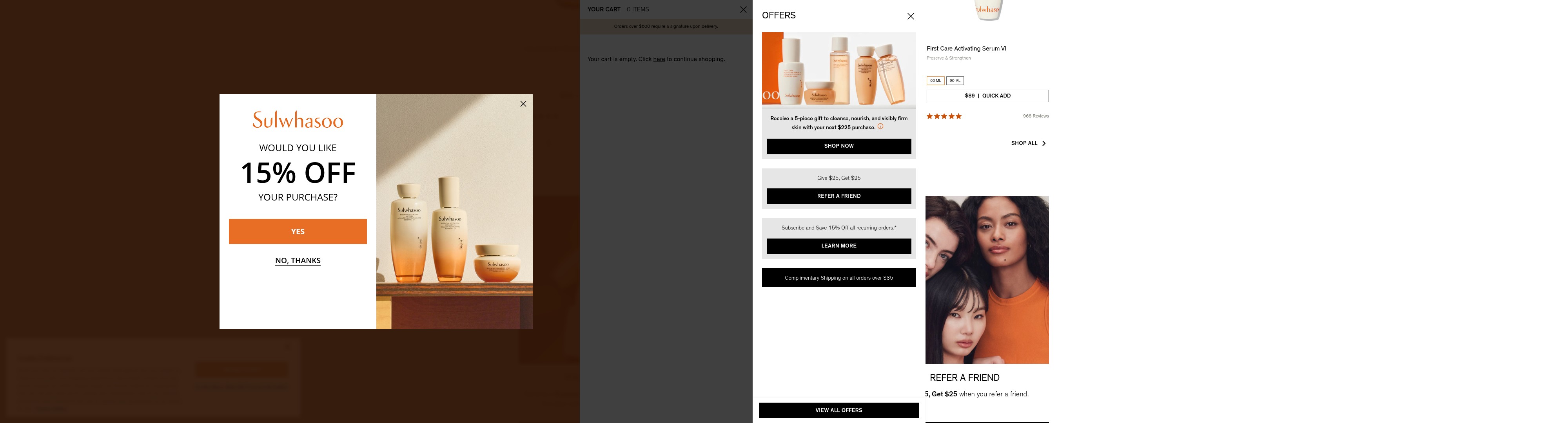Click 'here' link to continue shopping
This screenshot has height=423, width=1568.
click(659, 60)
